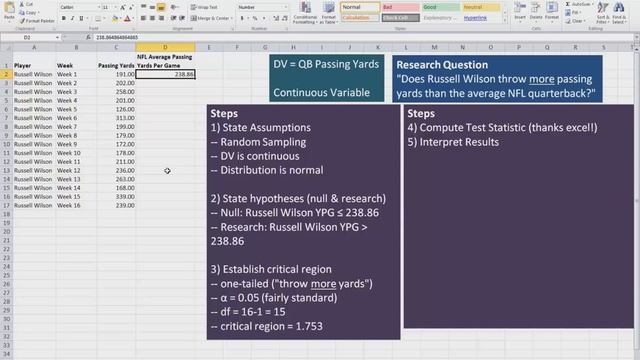This screenshot has height=360, width=640.
Task: Apply the Hyperlink cell style
Action: pos(481,18)
